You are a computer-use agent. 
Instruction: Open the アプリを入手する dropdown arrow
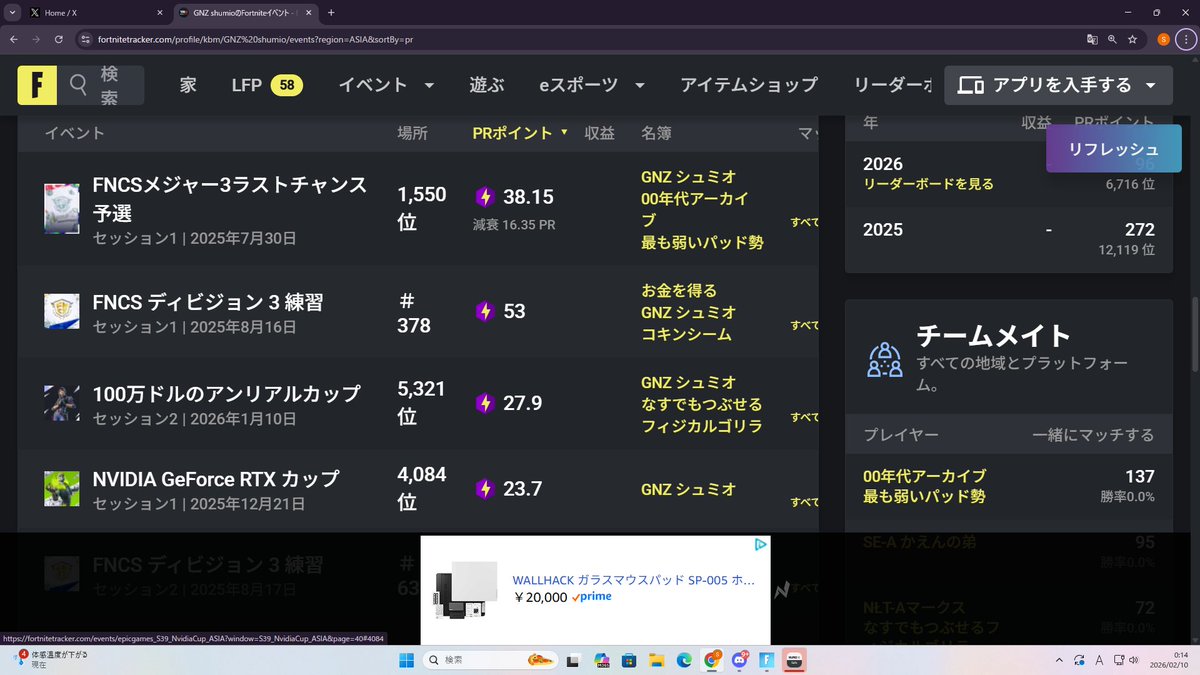(x=1151, y=86)
